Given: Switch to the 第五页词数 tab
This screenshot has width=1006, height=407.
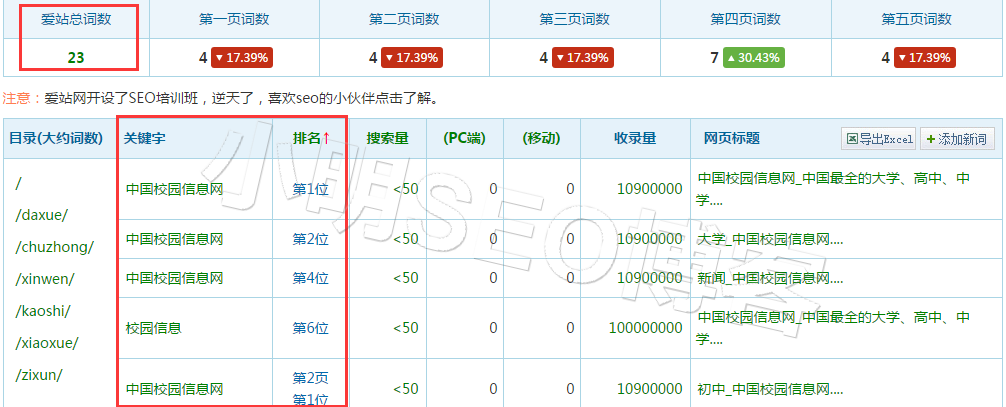Looking at the screenshot, I should pos(916,19).
